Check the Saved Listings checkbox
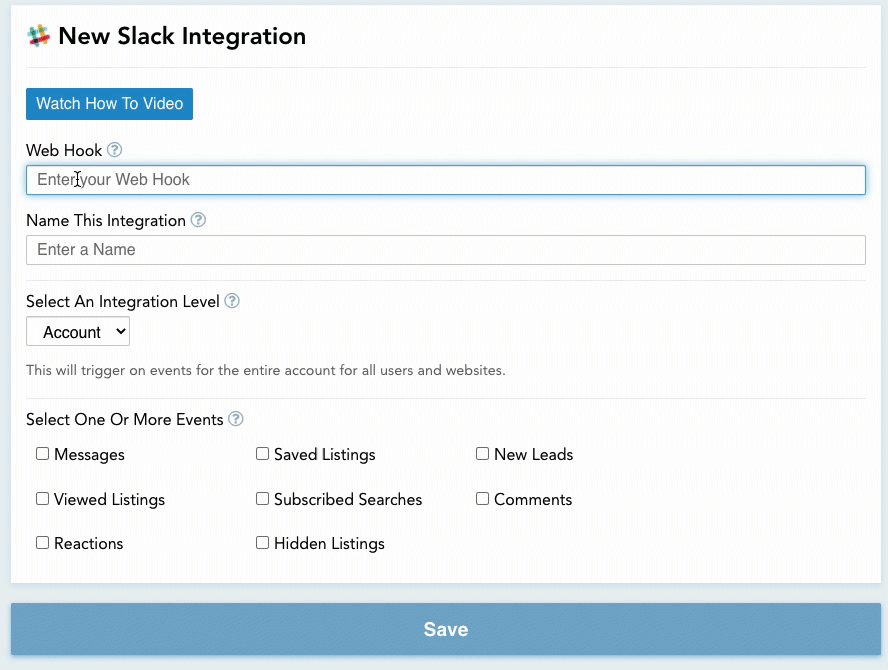Image resolution: width=888 pixels, height=670 pixels. (262, 454)
